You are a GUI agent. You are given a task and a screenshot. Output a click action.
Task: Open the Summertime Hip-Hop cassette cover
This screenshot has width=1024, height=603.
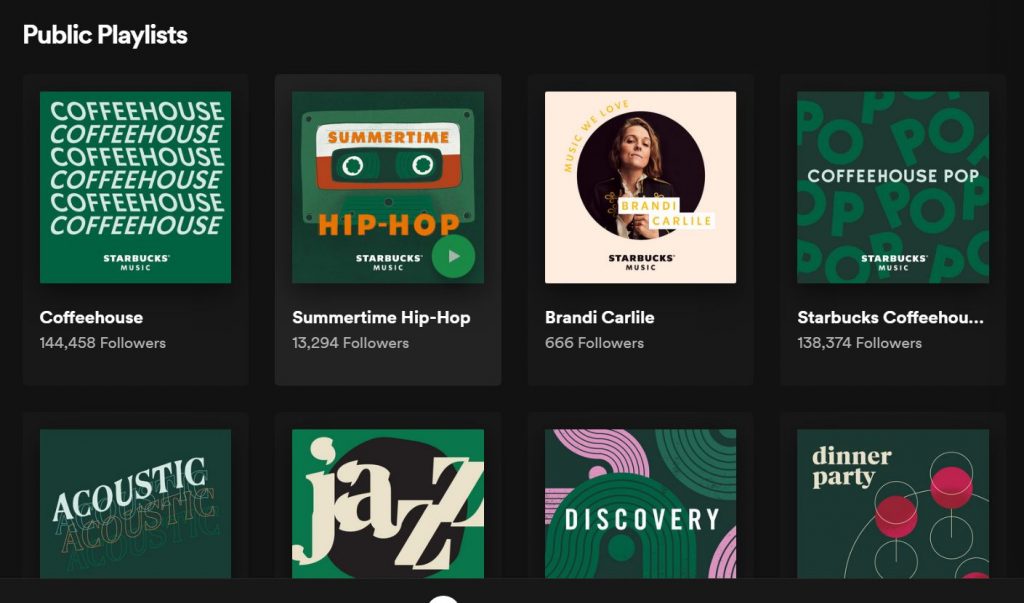point(388,187)
